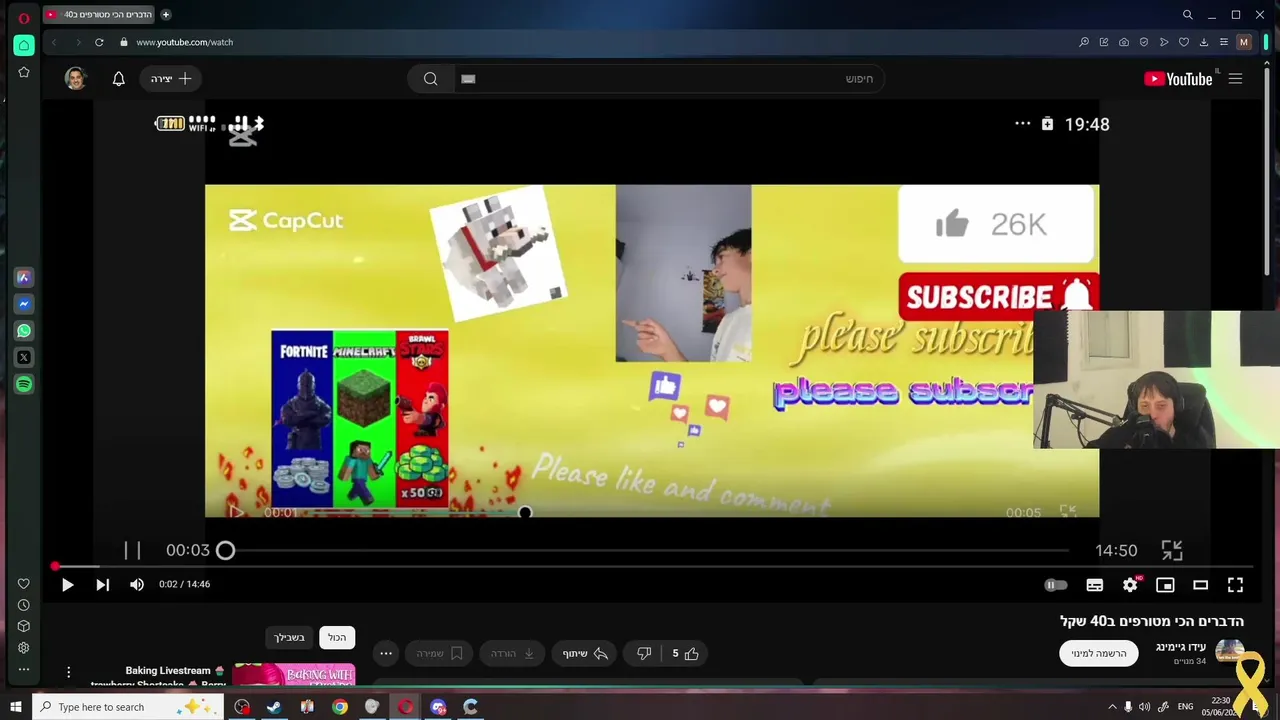Open Opera sidebar settings gear
The image size is (1280, 720).
24,647
